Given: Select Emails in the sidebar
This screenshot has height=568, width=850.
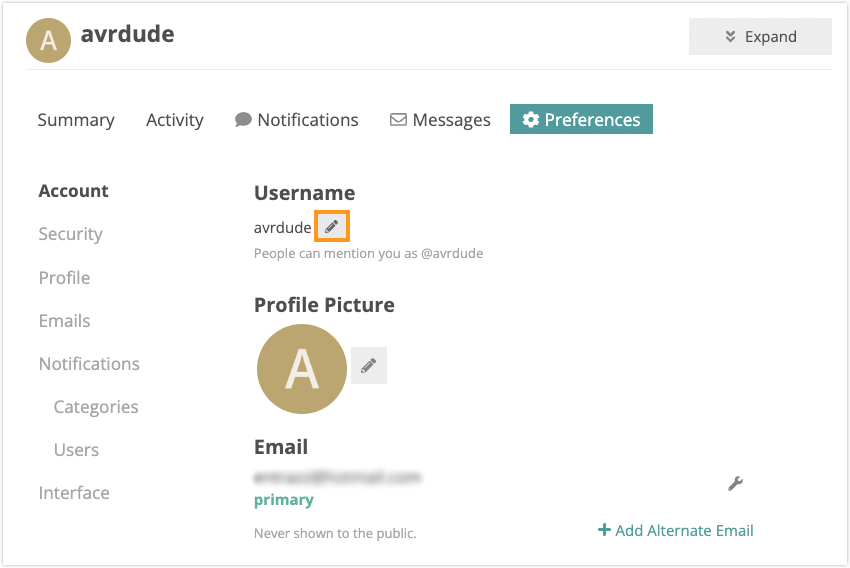Looking at the screenshot, I should click(x=65, y=321).
